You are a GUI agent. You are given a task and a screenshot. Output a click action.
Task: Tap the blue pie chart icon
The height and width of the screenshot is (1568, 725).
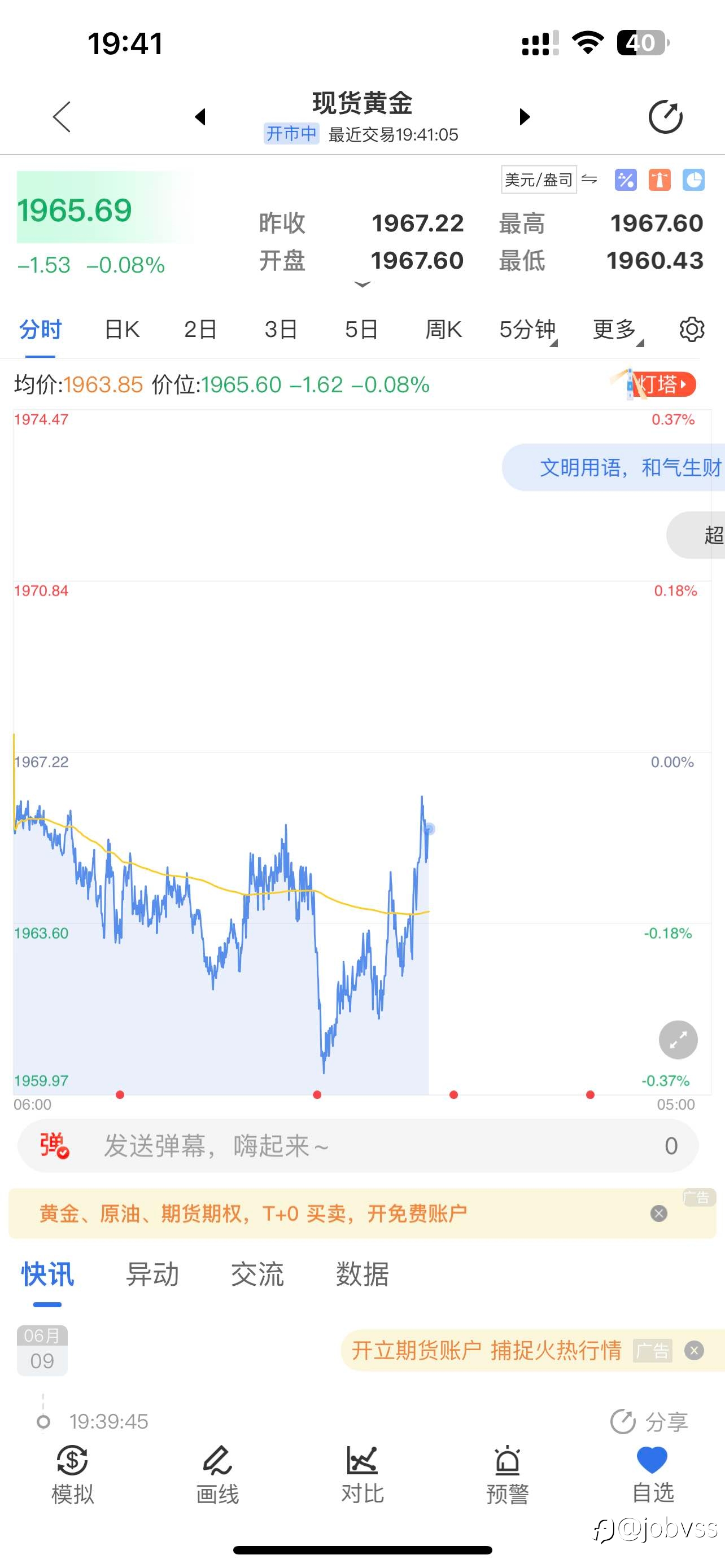[693, 179]
